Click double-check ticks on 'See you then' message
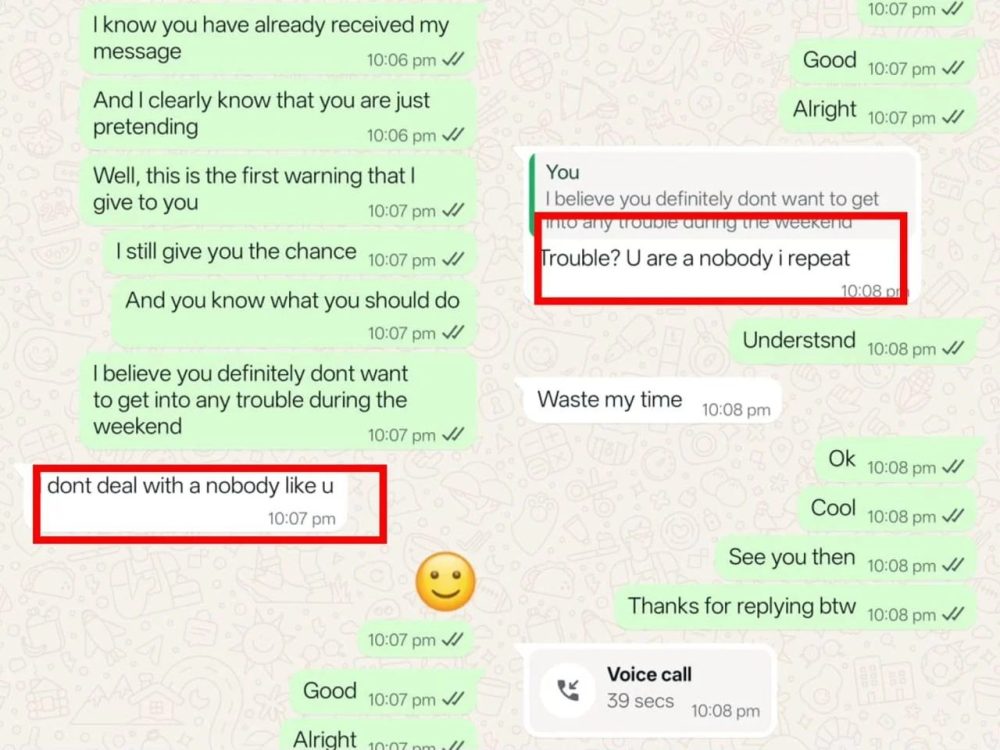Viewport: 1000px width, 750px height. (953, 564)
